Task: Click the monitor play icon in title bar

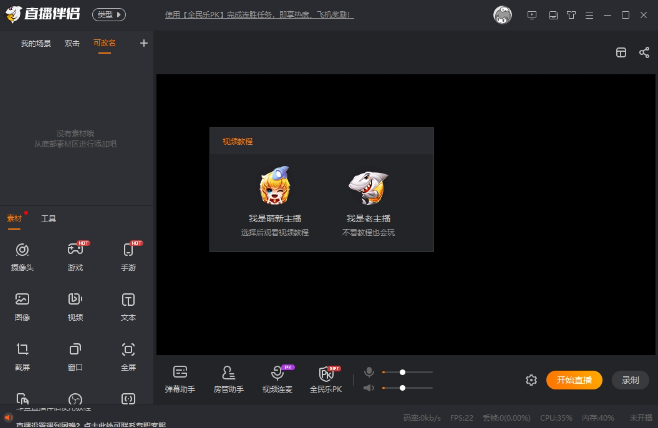Action: (532, 15)
